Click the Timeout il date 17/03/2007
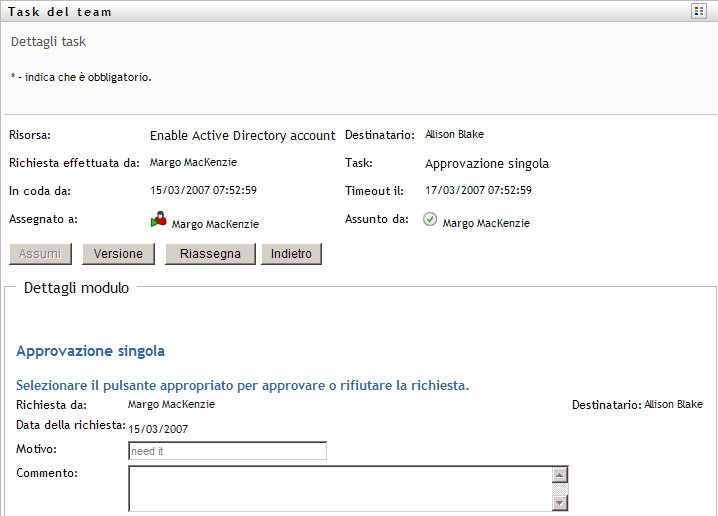718x516 pixels. pyautogui.click(x=478, y=190)
